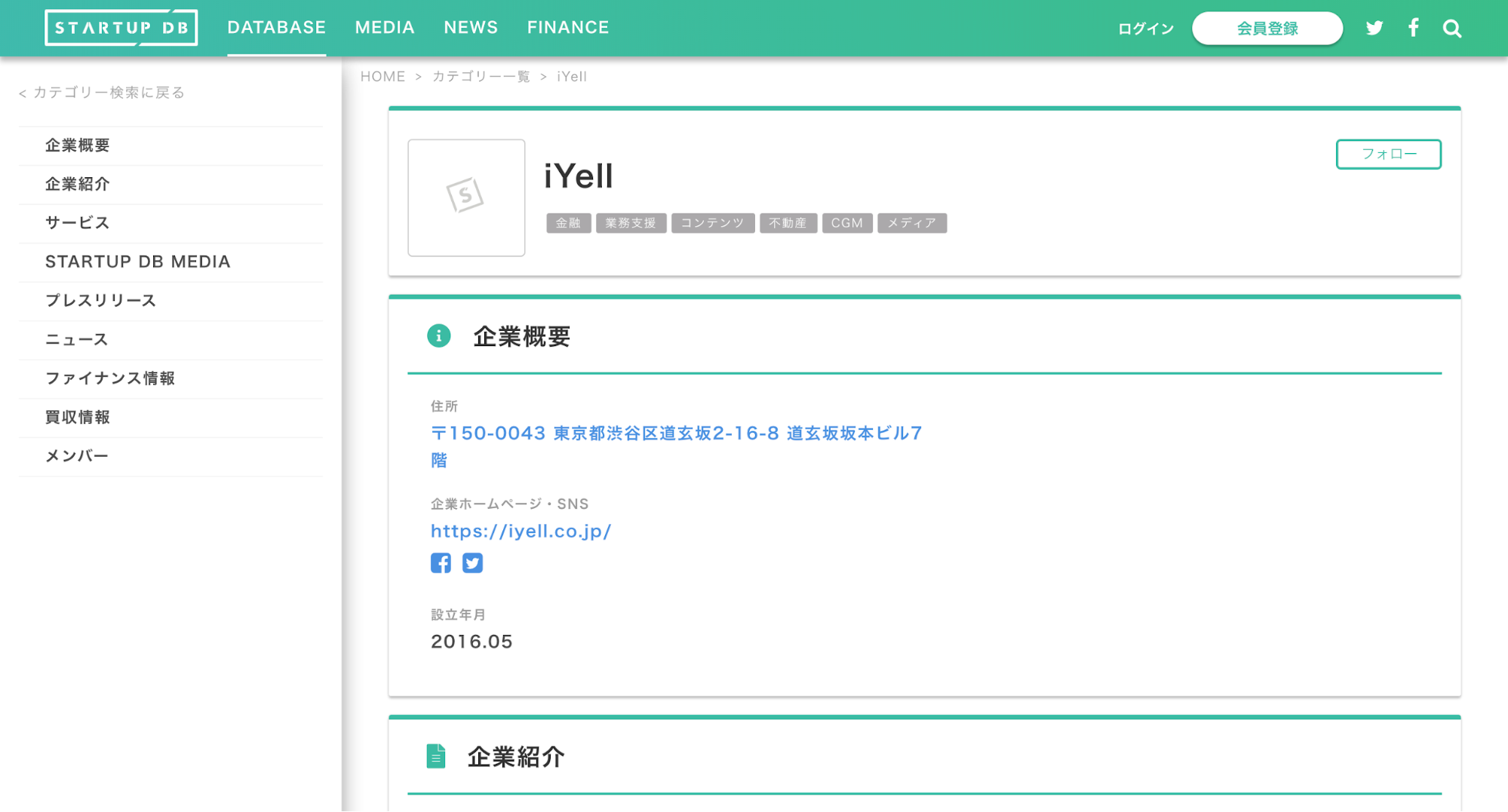
Task: Jump to ニュース section
Action: [170, 340]
